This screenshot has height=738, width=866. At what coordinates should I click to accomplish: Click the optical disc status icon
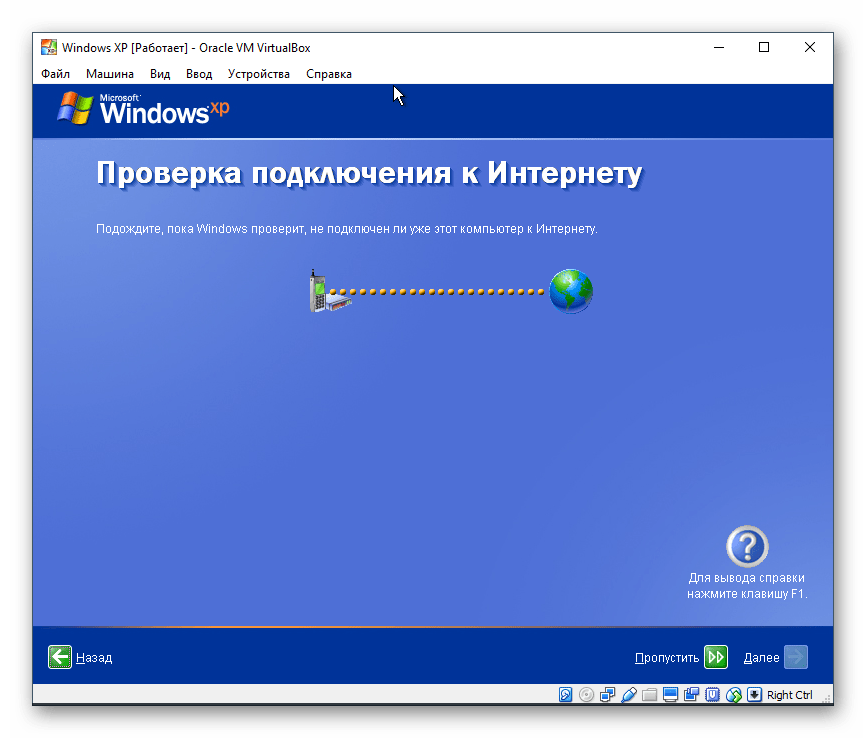(587, 694)
